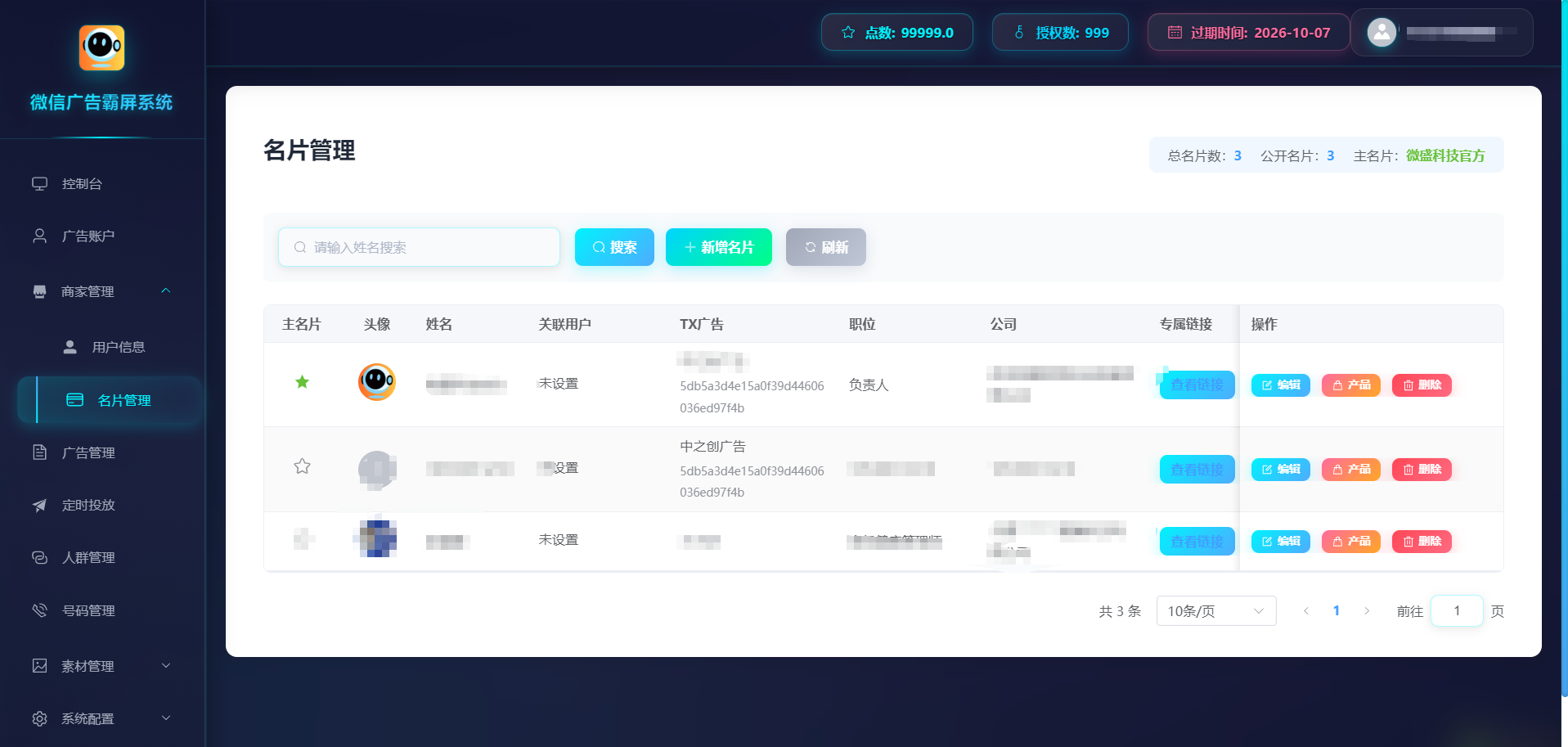
Task: Open 控制台 dashboard from sidebar
Action: [82, 184]
